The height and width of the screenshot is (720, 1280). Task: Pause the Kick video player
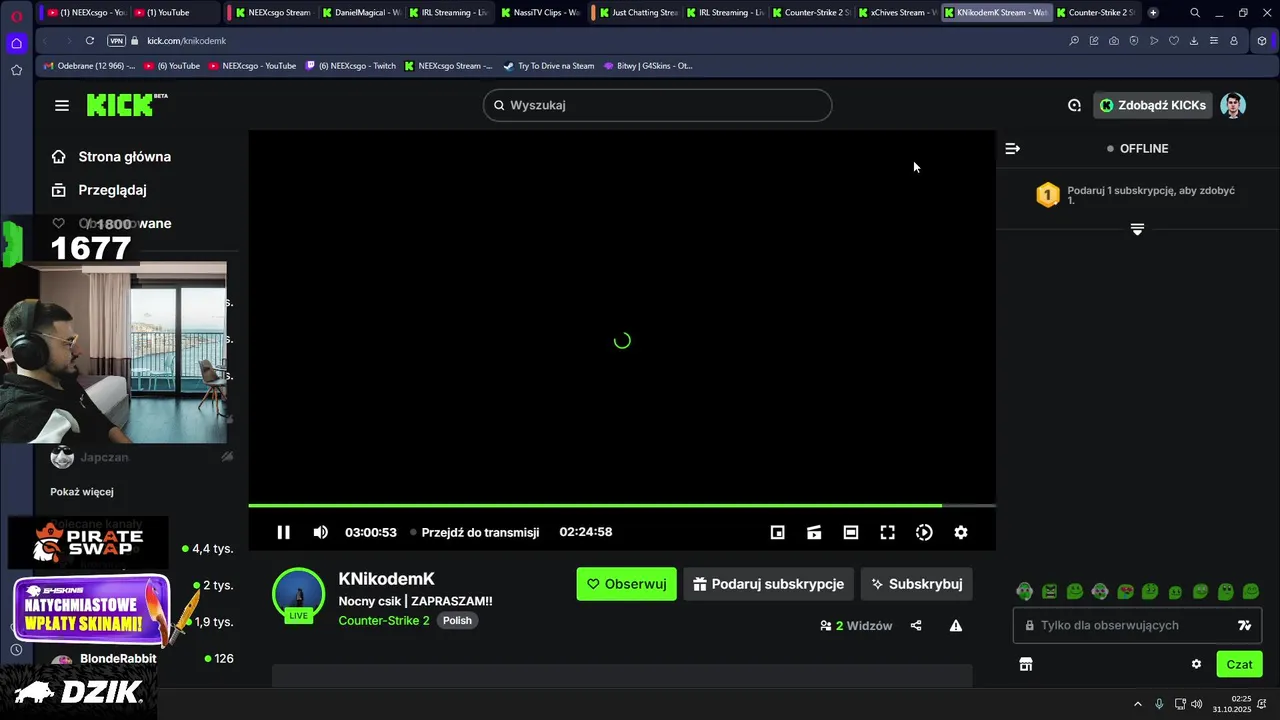pos(283,532)
